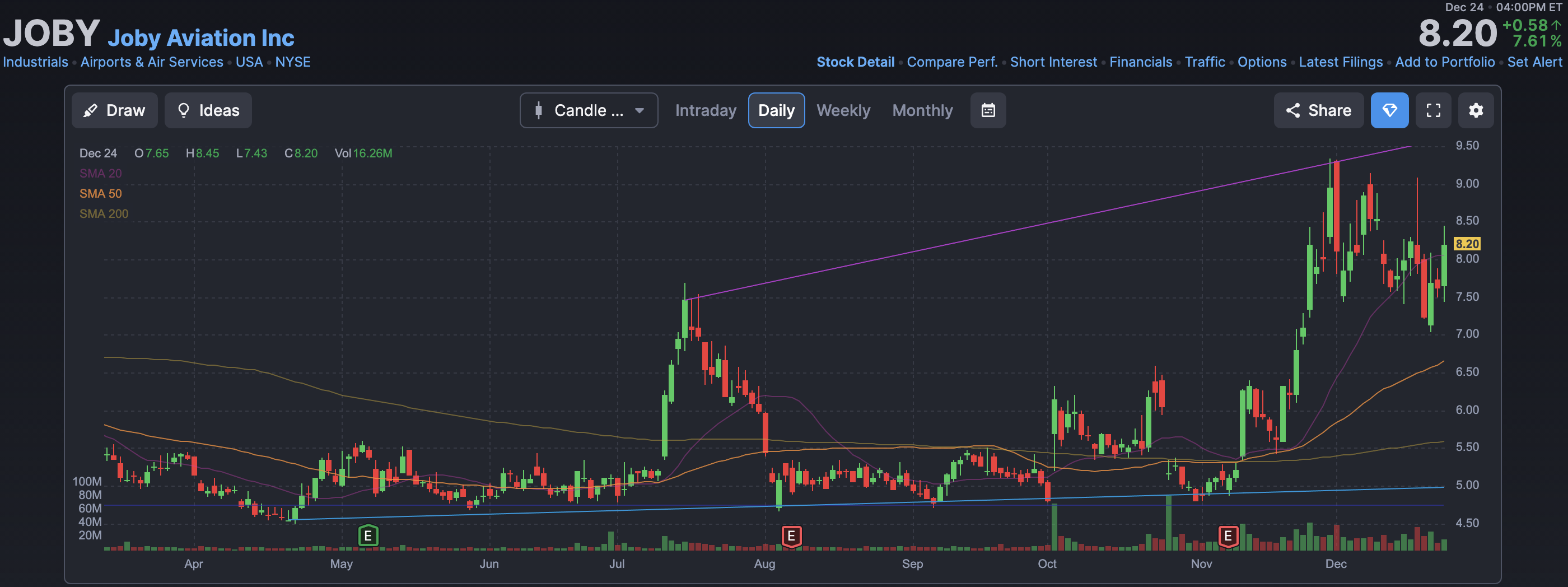Click the share icon in Share button
The image size is (1568, 587).
(x=1292, y=110)
